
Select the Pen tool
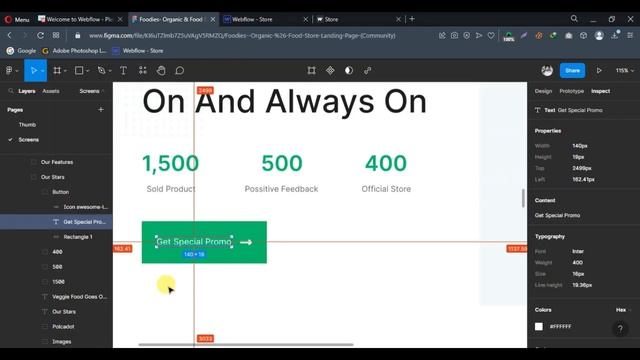101,71
